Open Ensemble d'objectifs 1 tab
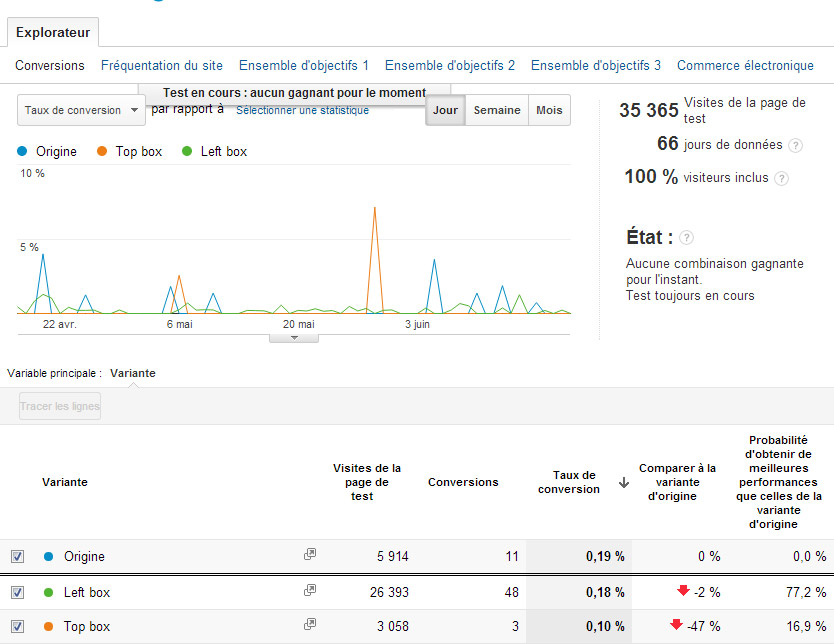This screenshot has width=834, height=644. (x=304, y=65)
